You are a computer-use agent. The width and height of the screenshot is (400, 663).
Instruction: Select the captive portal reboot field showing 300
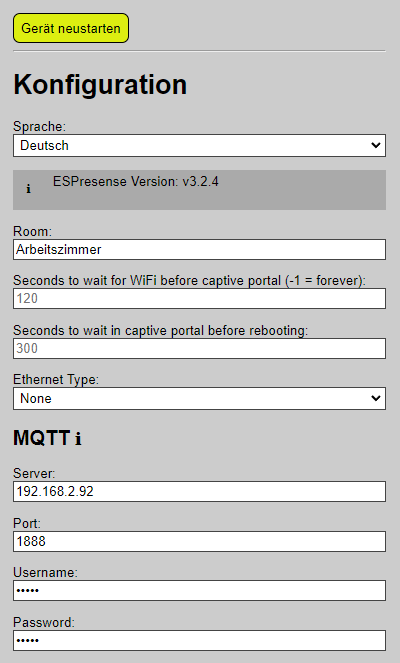(x=199, y=348)
